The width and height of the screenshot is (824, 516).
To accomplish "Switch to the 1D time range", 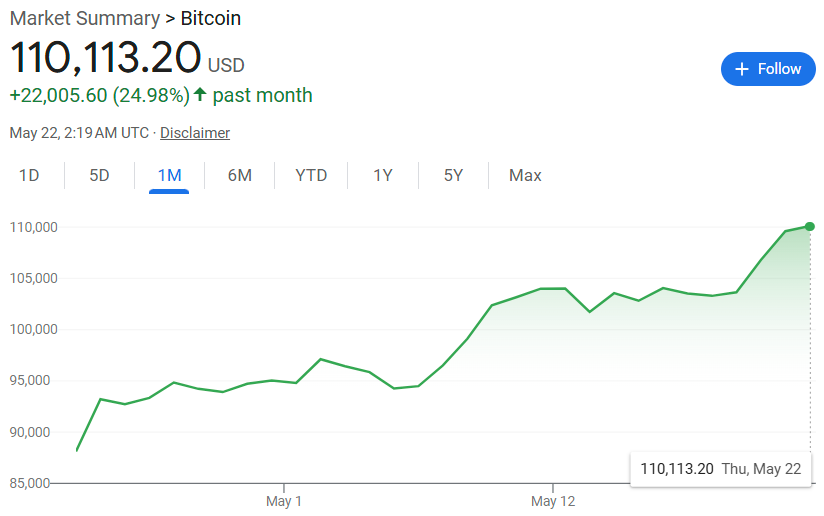I will click(29, 176).
